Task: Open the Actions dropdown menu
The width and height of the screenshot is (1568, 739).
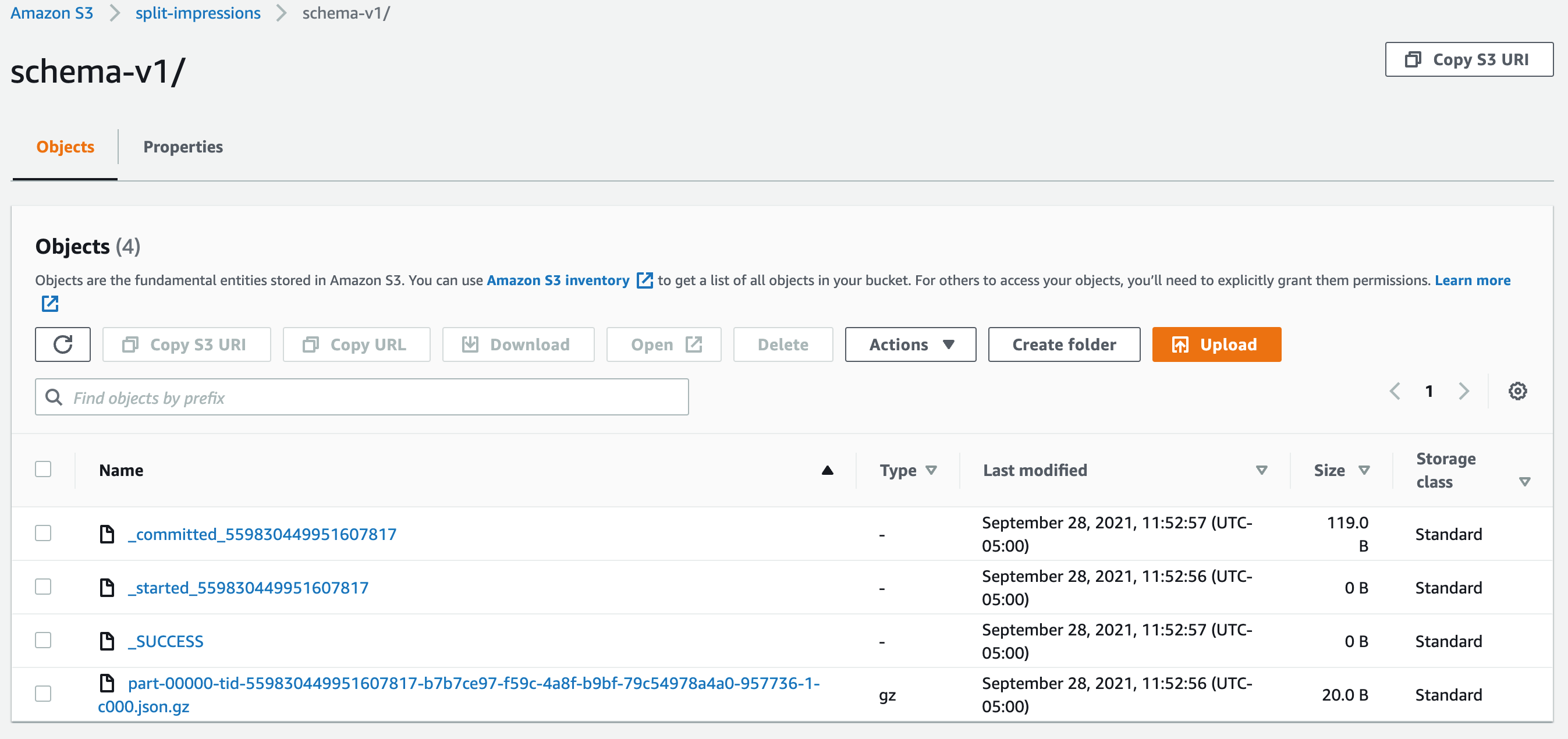Action: point(910,344)
